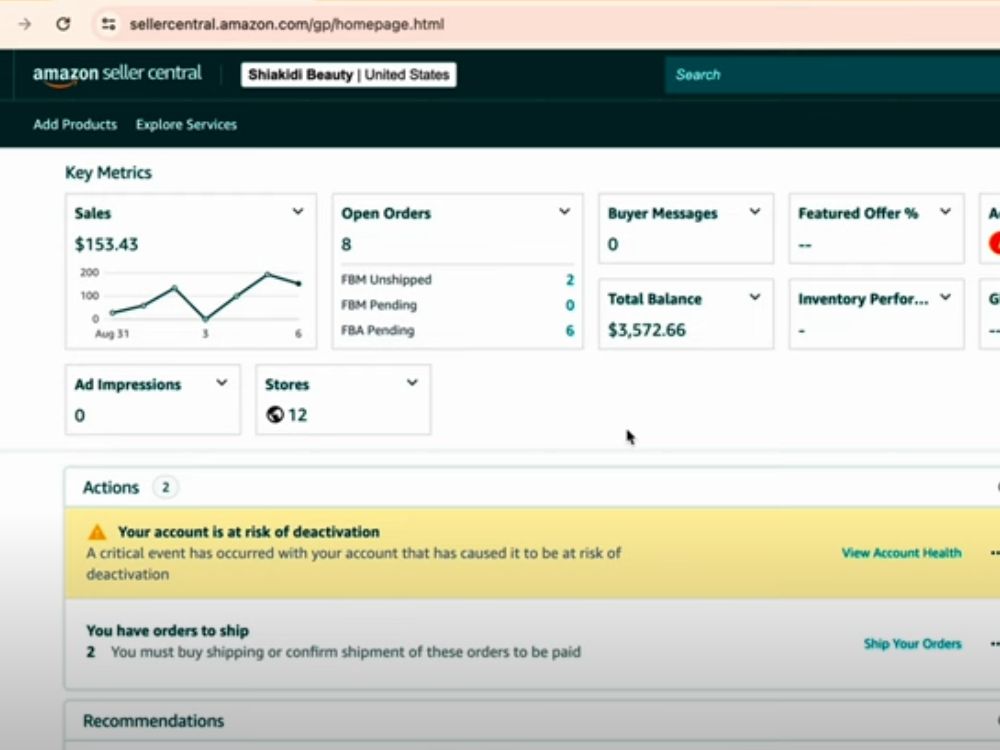Screen dimensions: 1000x750
Task: Open Explore Services menu item
Action: [x=186, y=124]
